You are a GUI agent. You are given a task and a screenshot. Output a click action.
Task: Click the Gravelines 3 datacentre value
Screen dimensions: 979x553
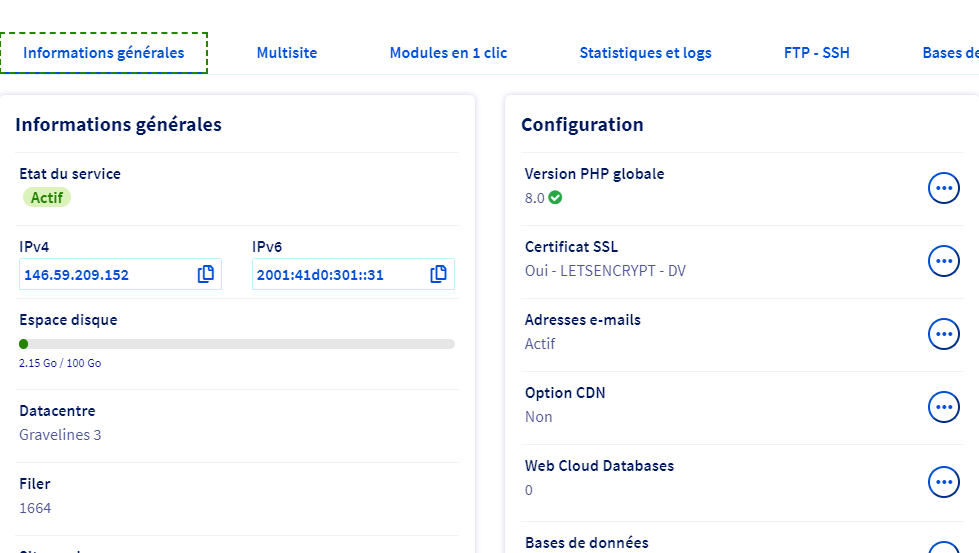[60, 435]
